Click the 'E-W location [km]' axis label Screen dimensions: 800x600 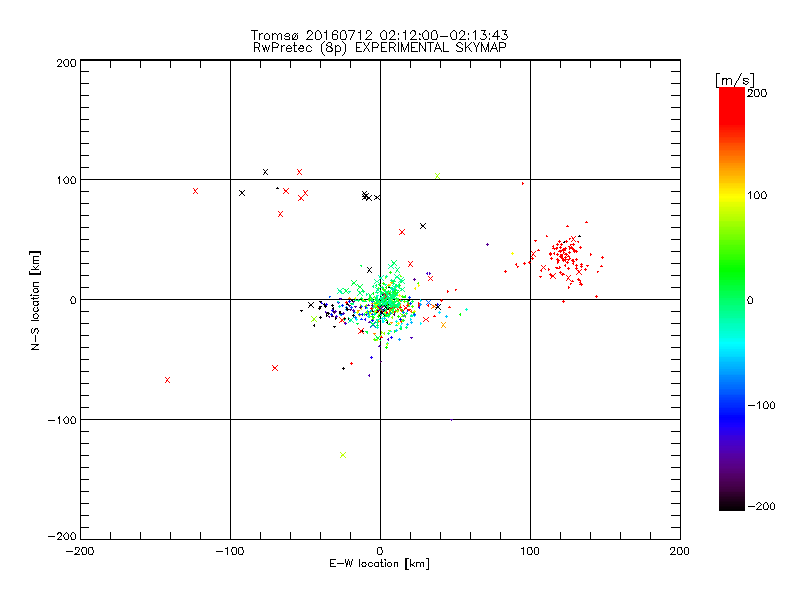pos(379,563)
